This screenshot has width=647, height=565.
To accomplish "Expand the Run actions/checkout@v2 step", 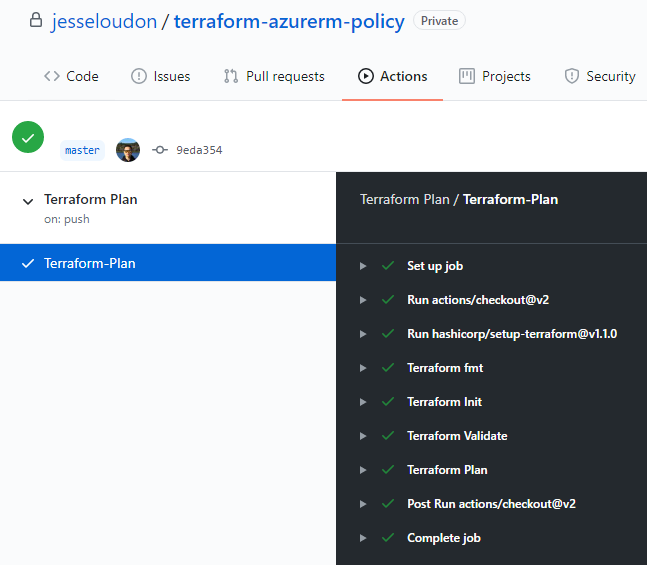I will click(363, 300).
